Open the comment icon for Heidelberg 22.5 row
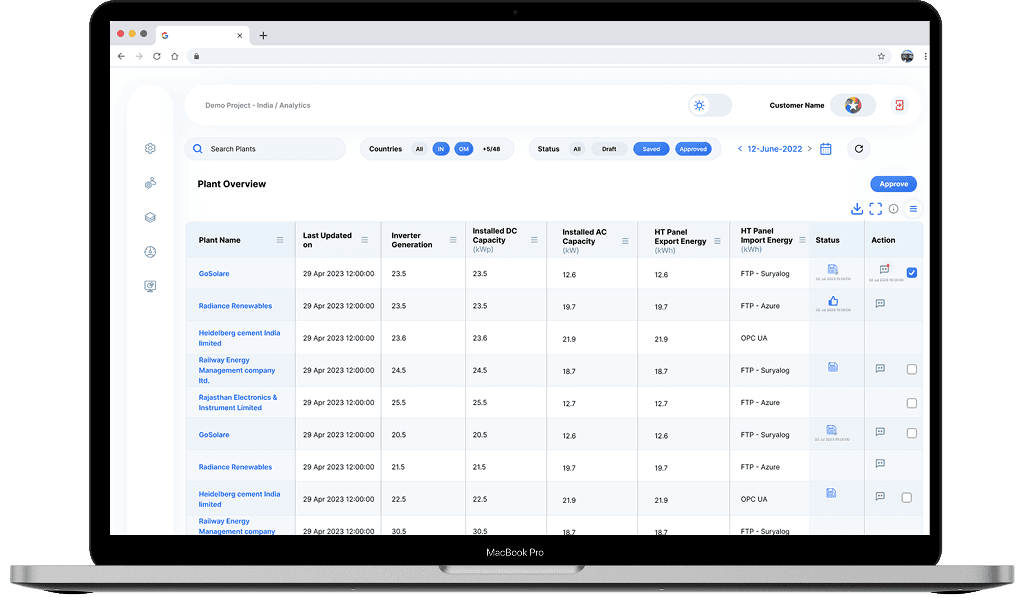Image resolution: width=1024 pixels, height=598 pixels. tap(880, 496)
